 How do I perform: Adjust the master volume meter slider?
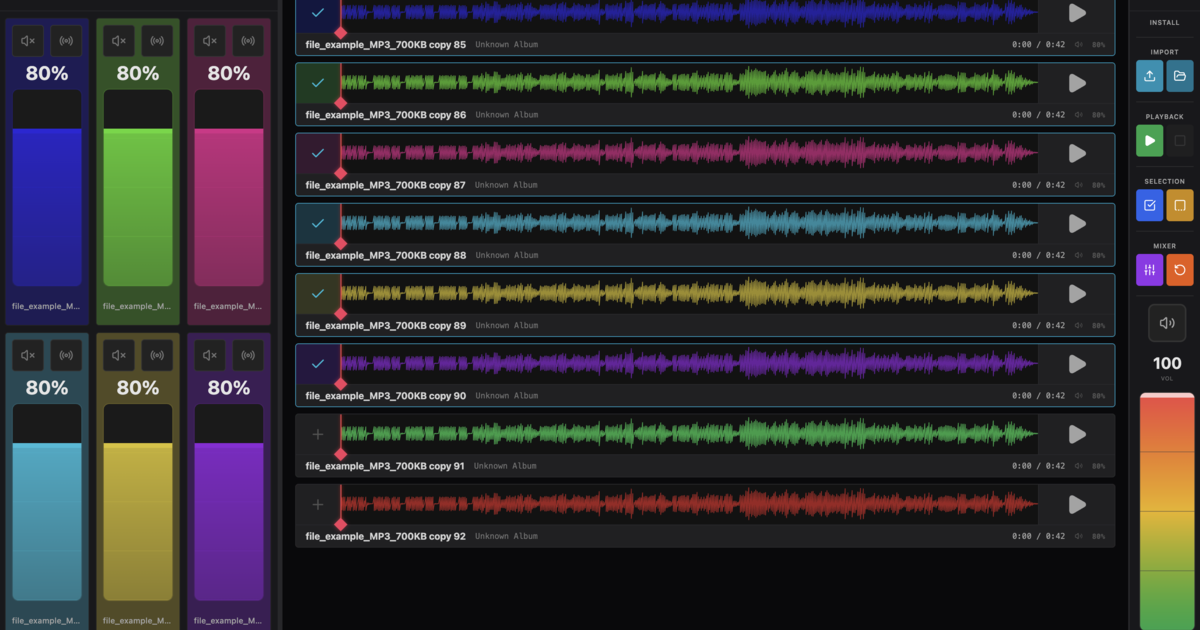tap(1167, 510)
